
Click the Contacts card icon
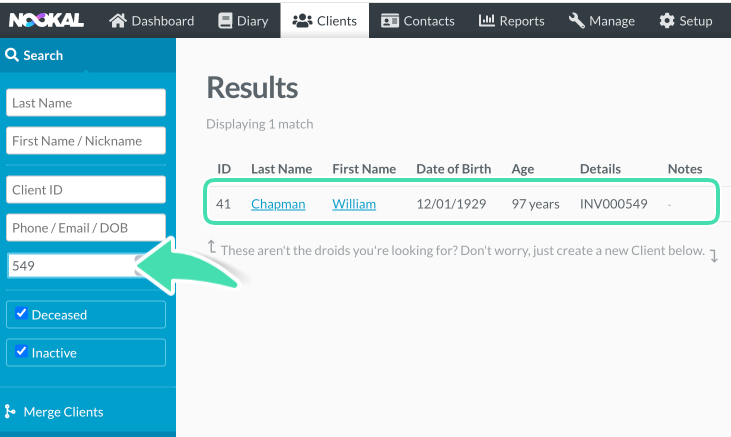click(x=390, y=21)
